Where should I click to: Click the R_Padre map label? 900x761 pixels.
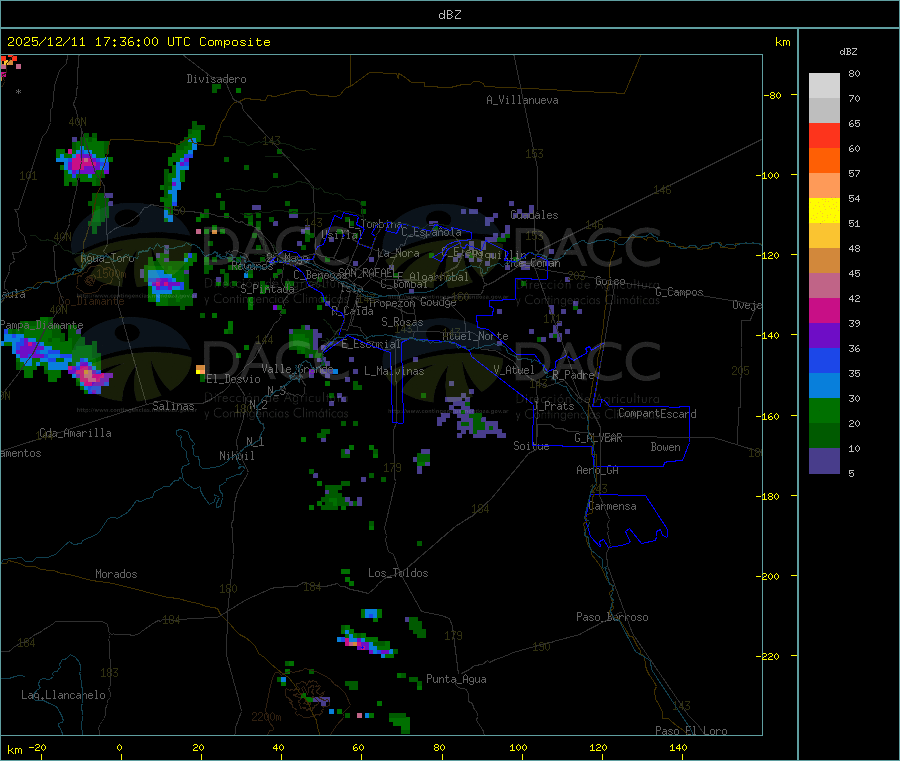[573, 375]
